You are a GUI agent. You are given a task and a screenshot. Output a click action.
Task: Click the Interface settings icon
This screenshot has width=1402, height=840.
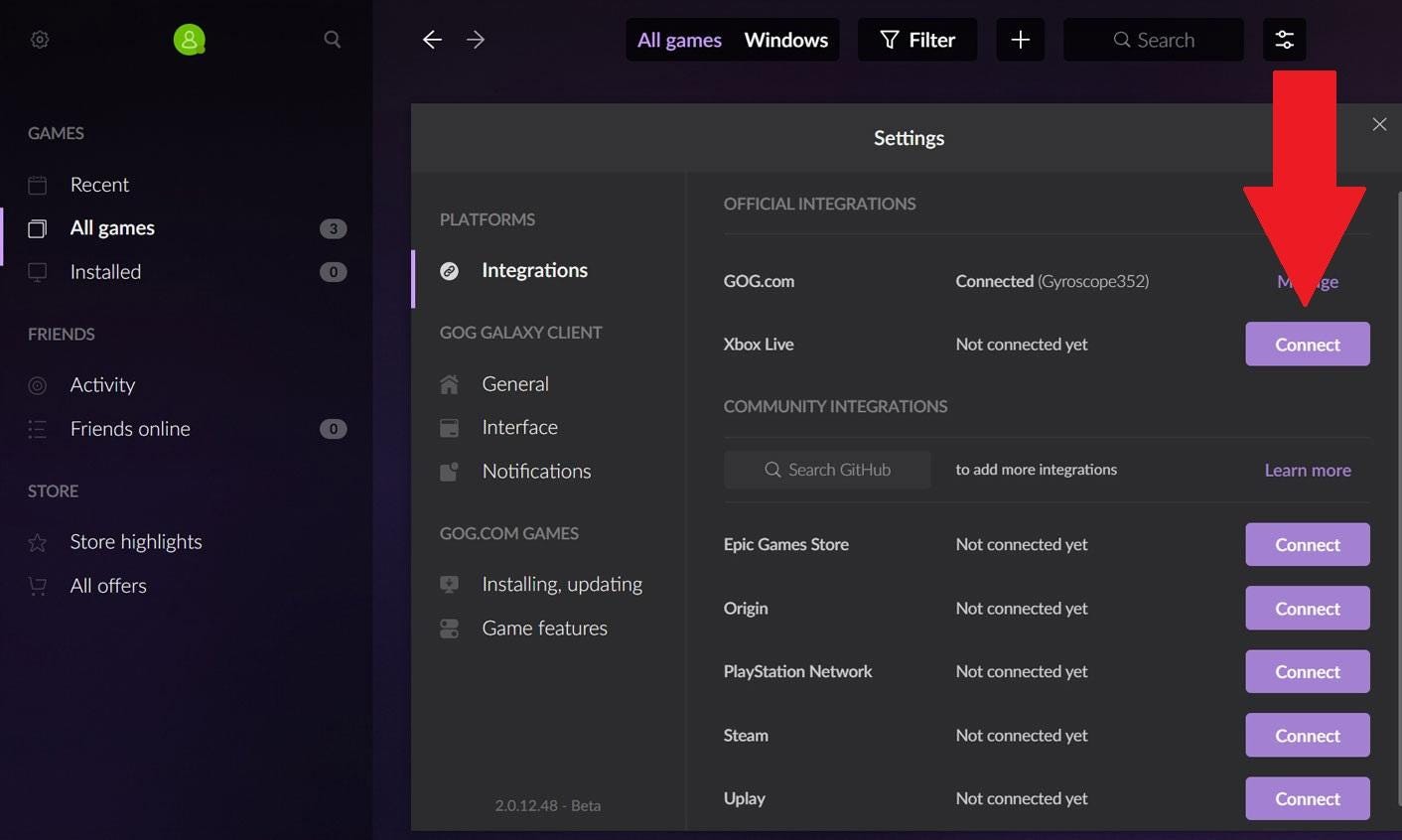coord(449,428)
